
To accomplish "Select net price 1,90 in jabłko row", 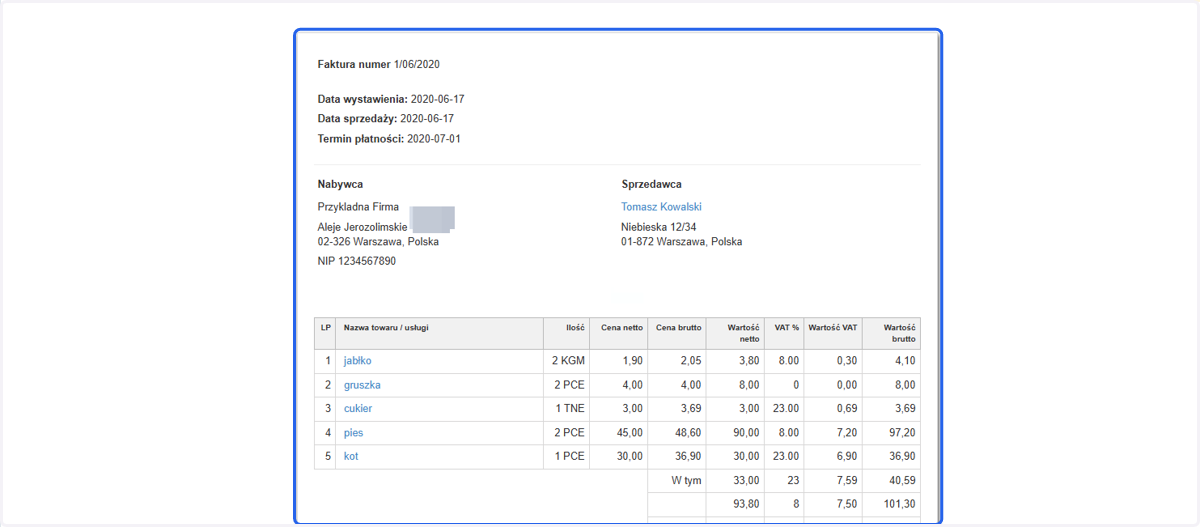I will click(x=632, y=361).
